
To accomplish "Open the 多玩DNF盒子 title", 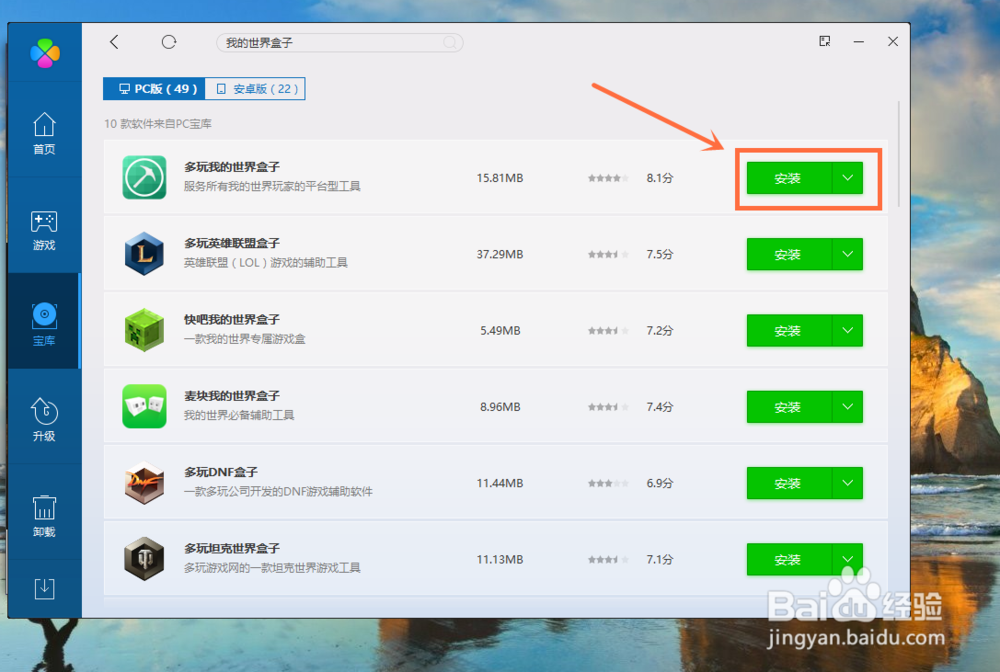I will (x=221, y=472).
